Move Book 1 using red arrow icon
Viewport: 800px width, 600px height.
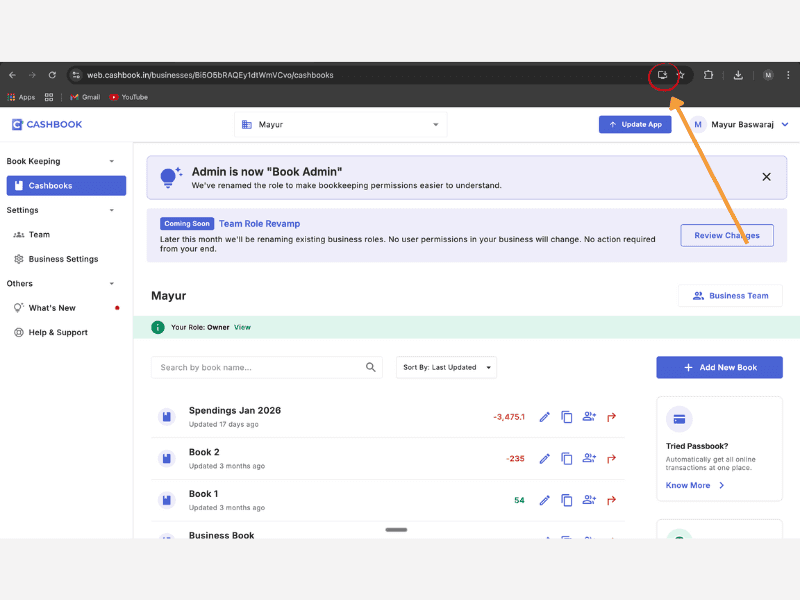coord(611,500)
